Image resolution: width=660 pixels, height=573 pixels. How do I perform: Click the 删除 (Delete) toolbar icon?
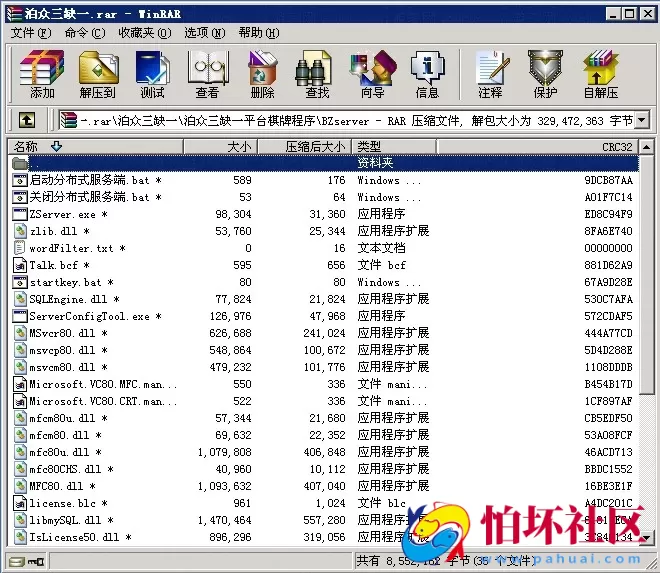click(262, 74)
